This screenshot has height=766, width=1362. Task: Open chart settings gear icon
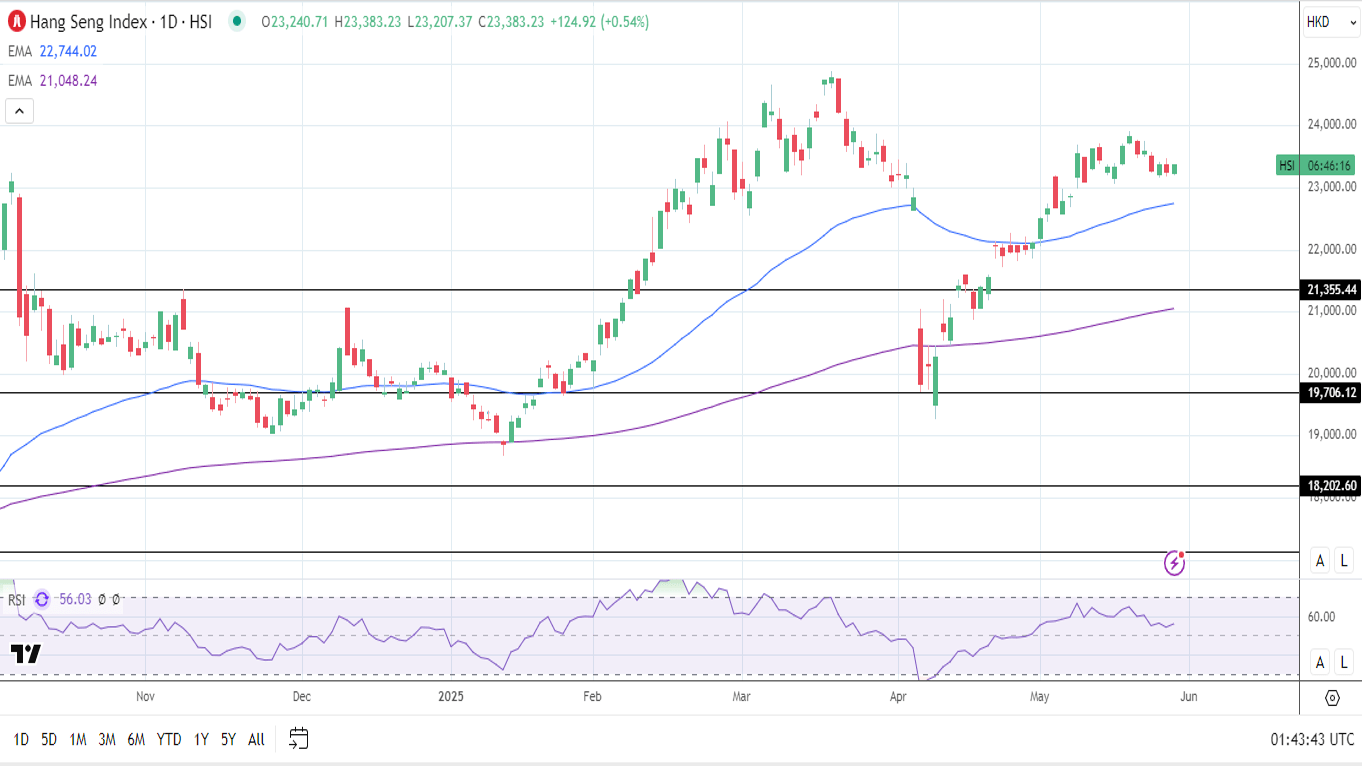(1332, 697)
